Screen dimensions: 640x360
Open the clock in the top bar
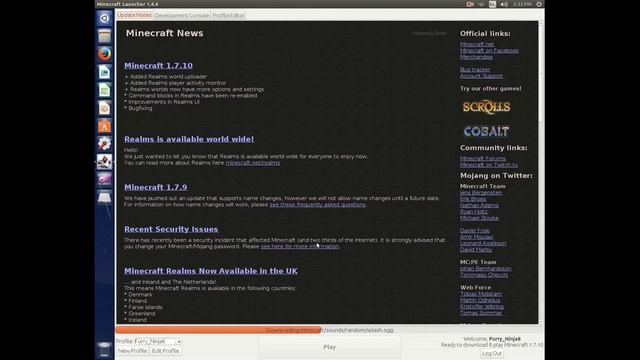point(522,4)
